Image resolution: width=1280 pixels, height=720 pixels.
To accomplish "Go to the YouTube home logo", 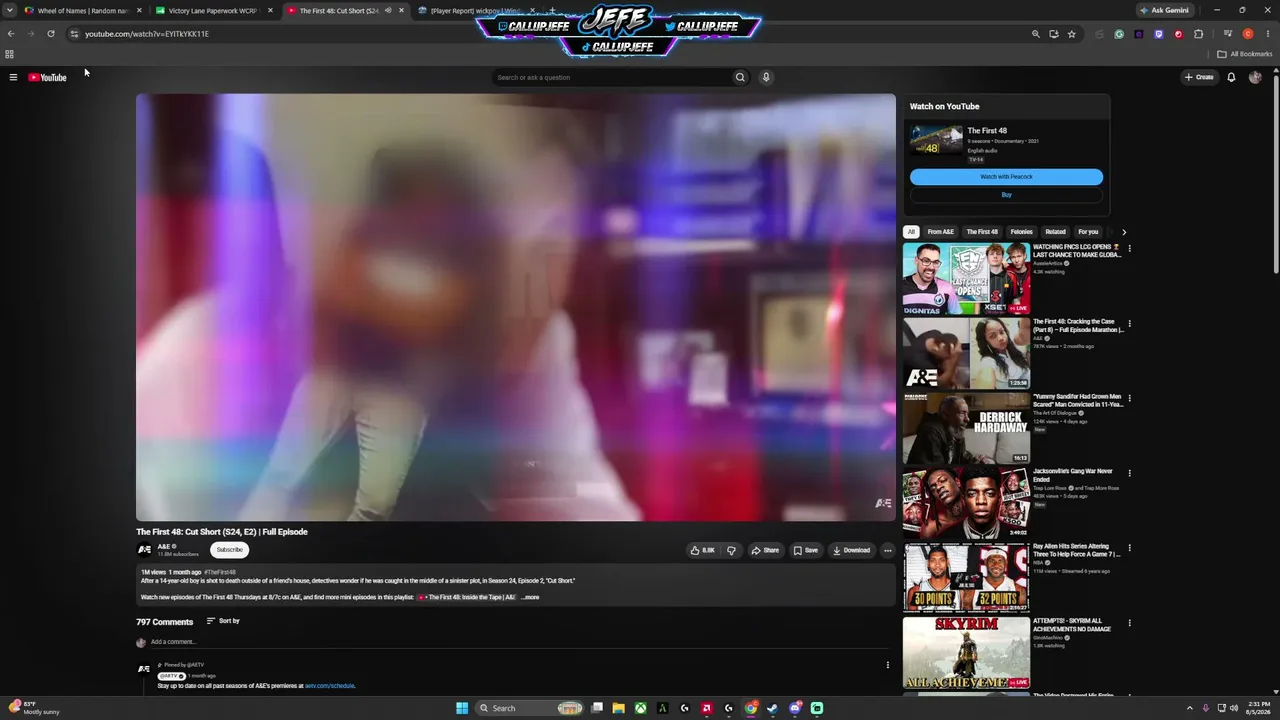I will pos(47,77).
